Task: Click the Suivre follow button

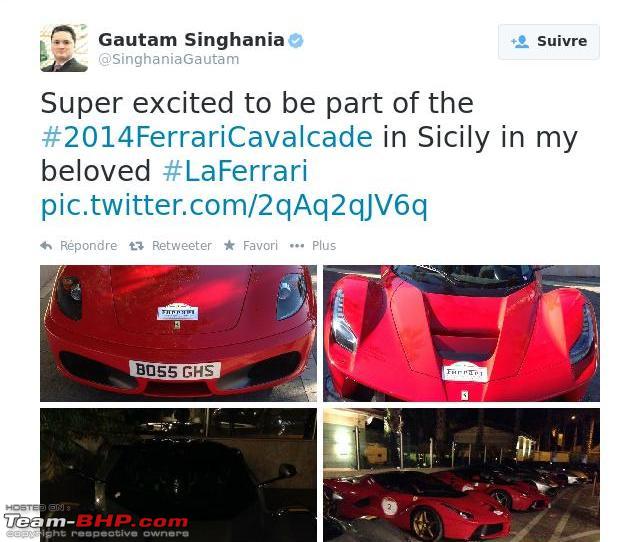Action: click(548, 41)
